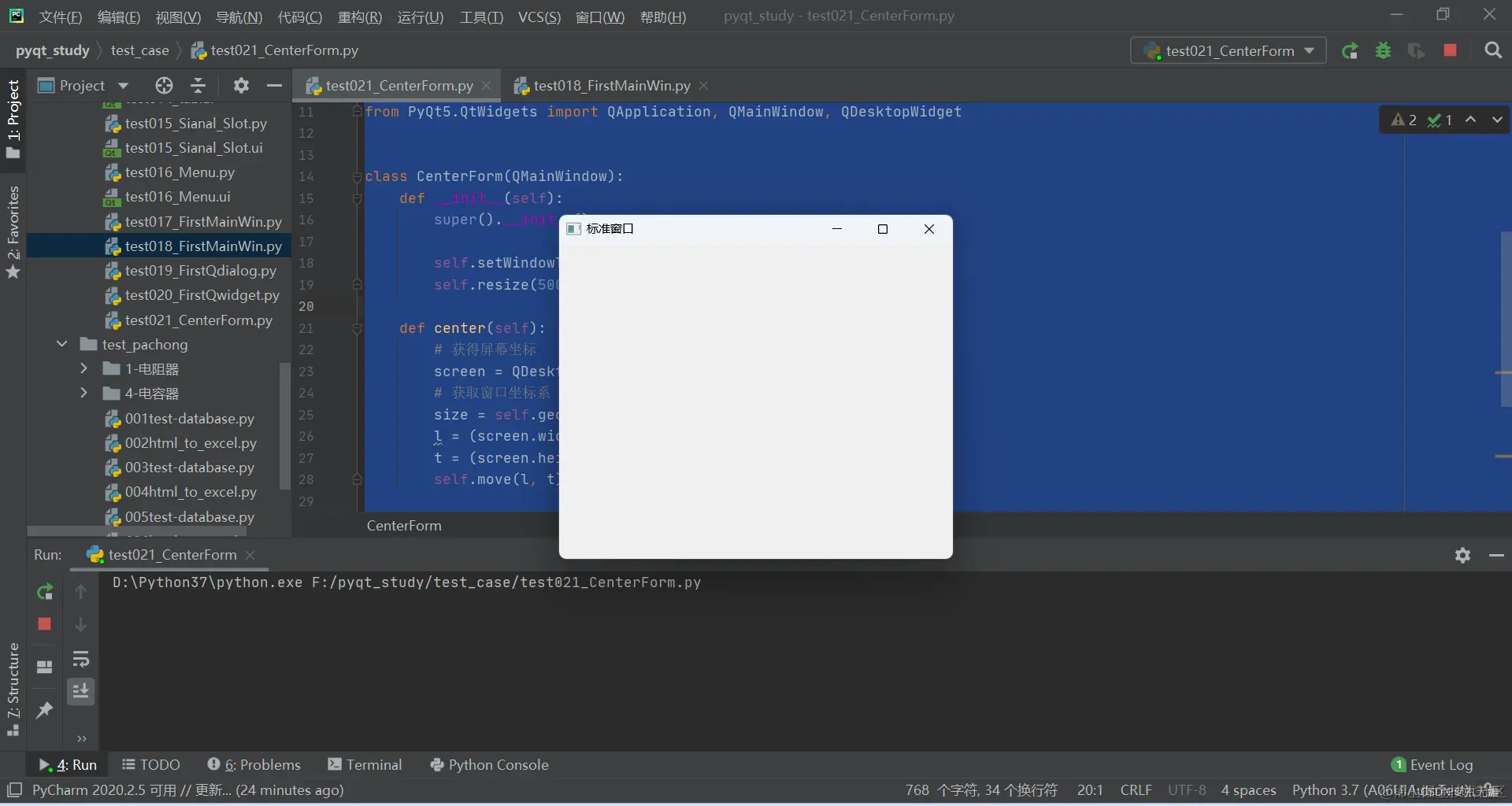
Task: Toggle the 4: Run tool window button
Action: tap(69, 765)
